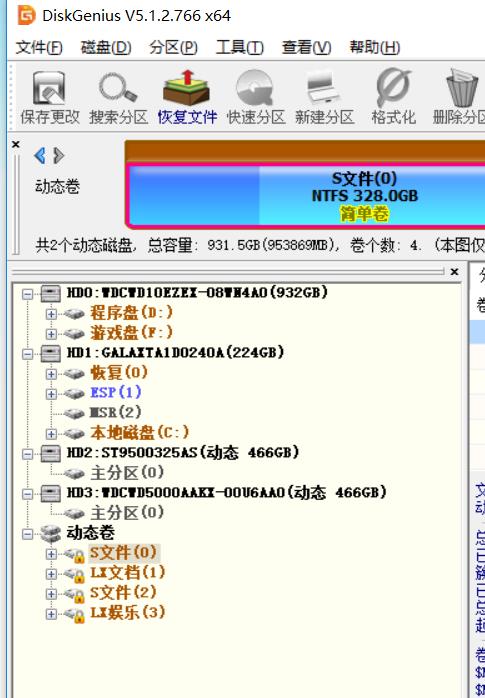Open the 文件(F) menu
Image resolution: width=485 pixels, height=698 pixels.
(x=39, y=47)
